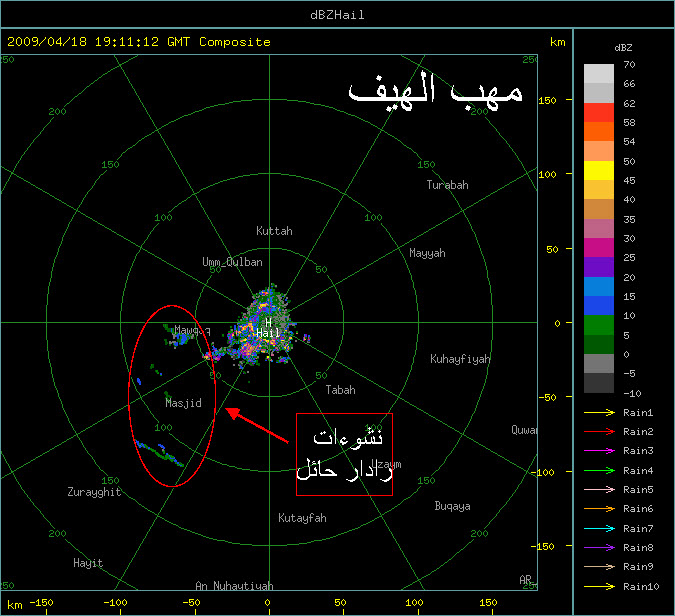Click the Zurayghit place label
The height and width of the screenshot is (616, 675).
94,492
